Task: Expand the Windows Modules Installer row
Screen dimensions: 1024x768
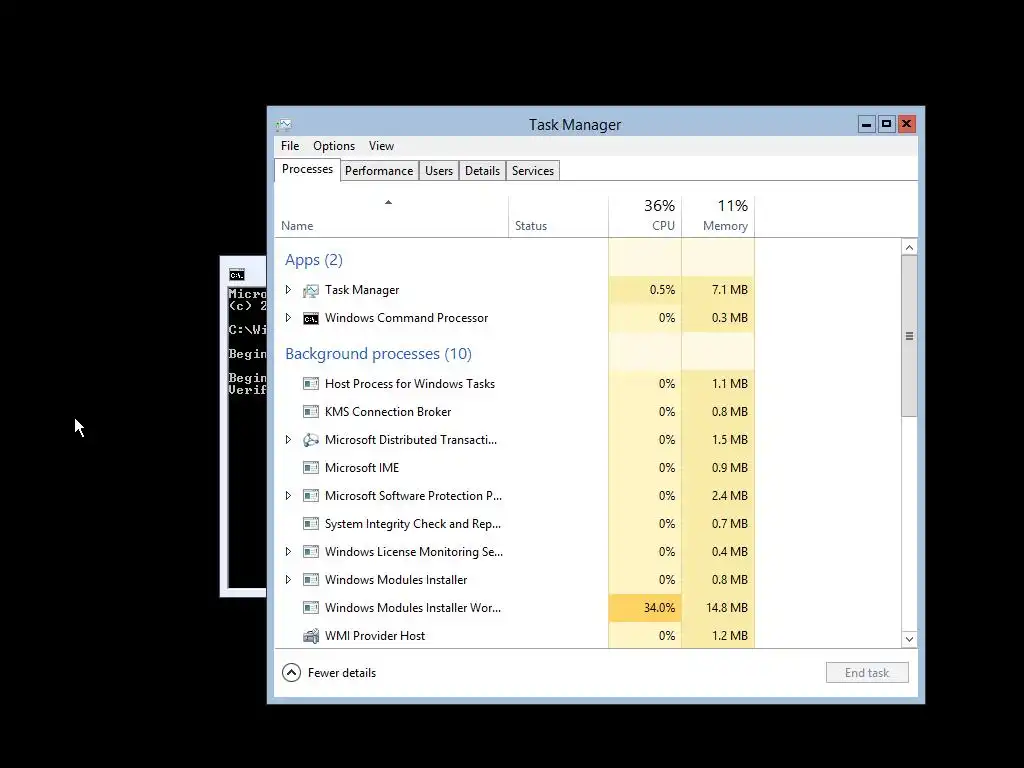Action: click(x=288, y=580)
